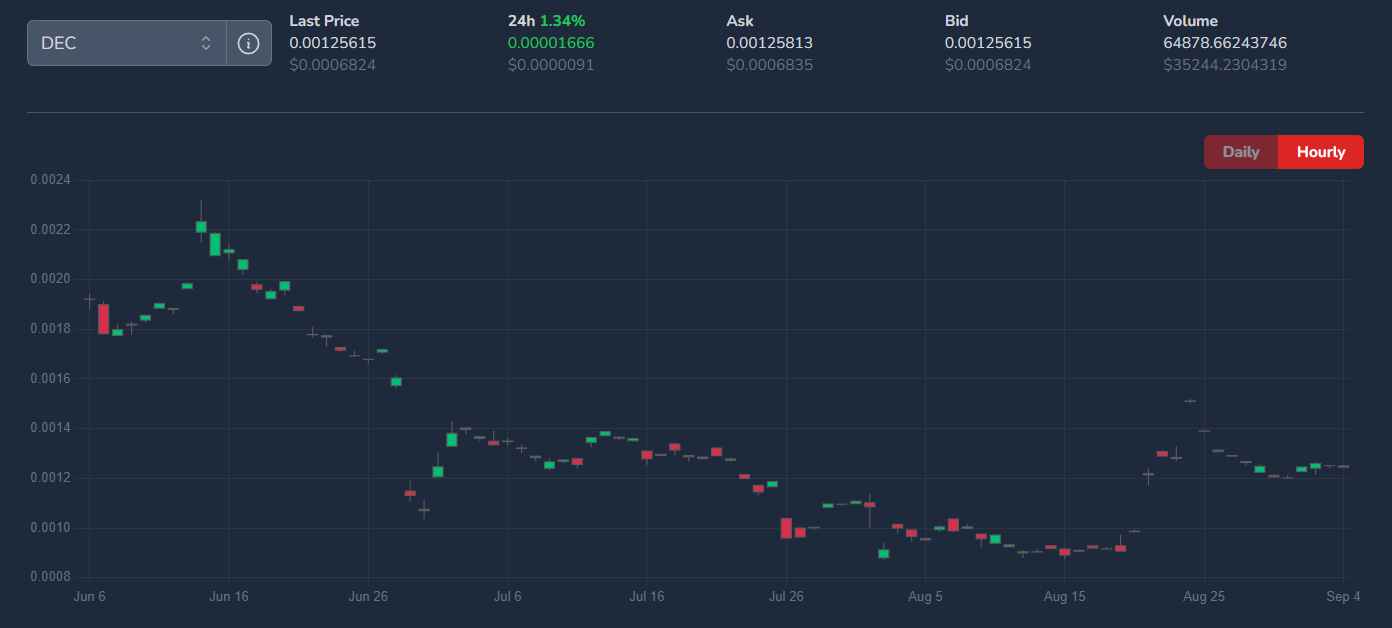The height and width of the screenshot is (628, 1392).
Task: Select the 0.0014 price axis label
Action: click(x=50, y=428)
